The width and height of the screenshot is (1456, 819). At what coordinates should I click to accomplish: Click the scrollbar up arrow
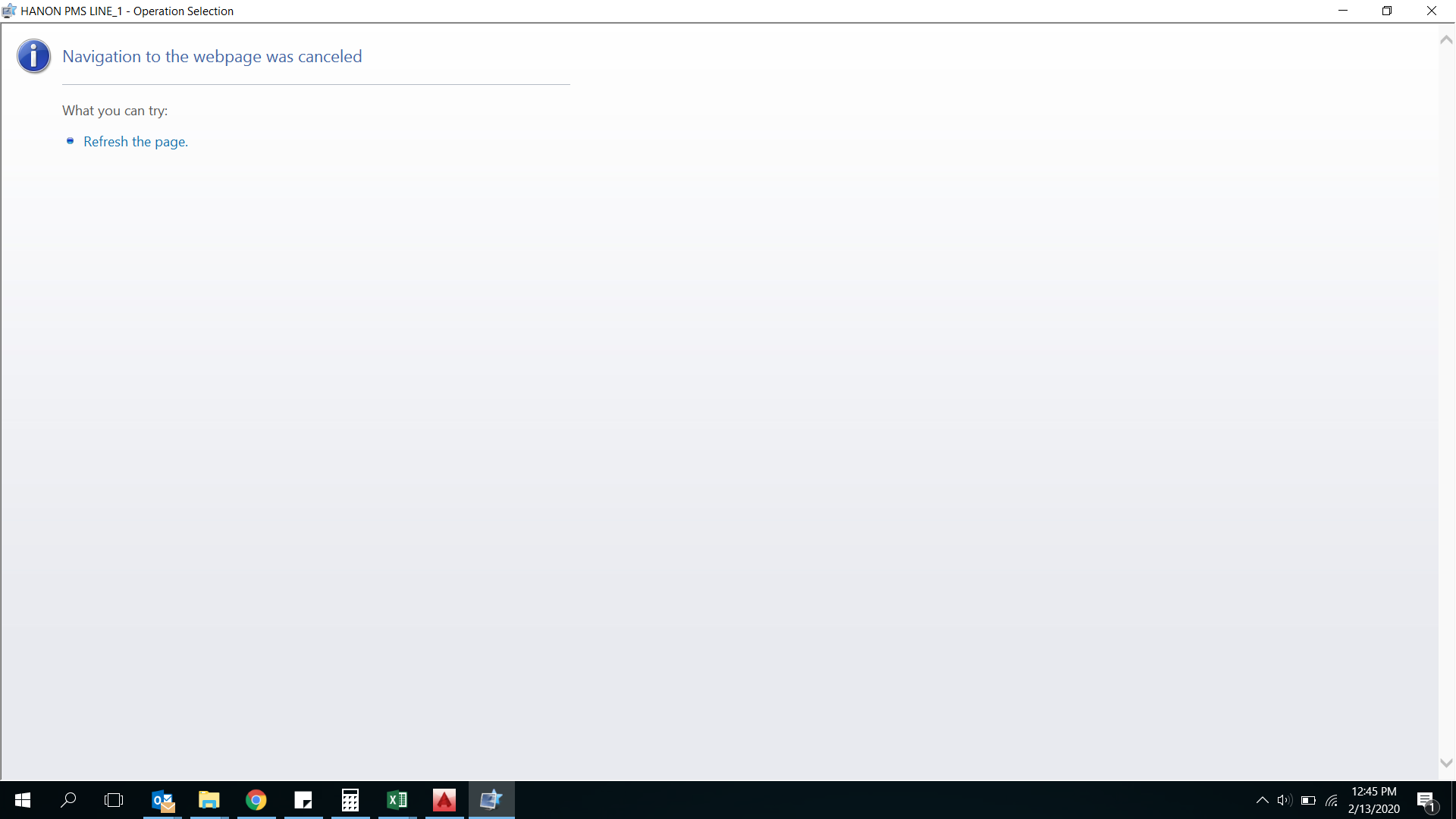[1446, 40]
